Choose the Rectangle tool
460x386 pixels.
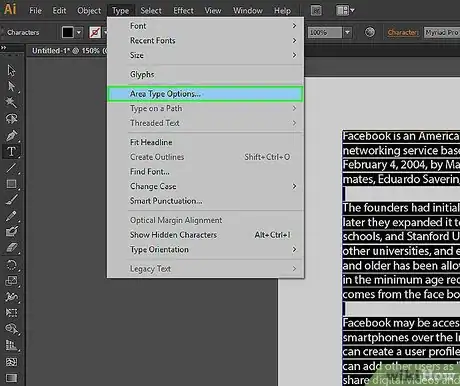click(x=11, y=184)
